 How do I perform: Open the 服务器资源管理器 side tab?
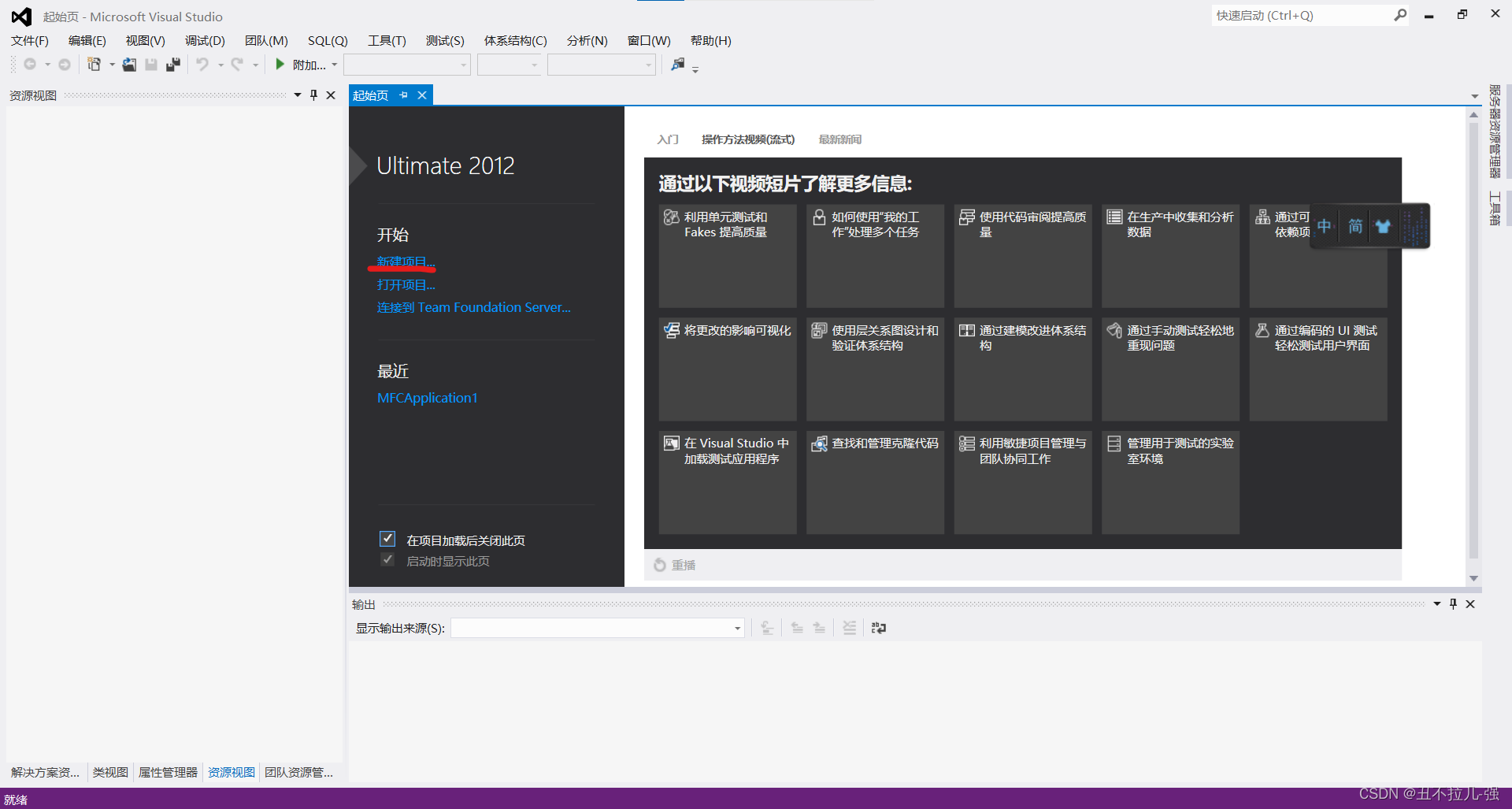click(x=1494, y=132)
